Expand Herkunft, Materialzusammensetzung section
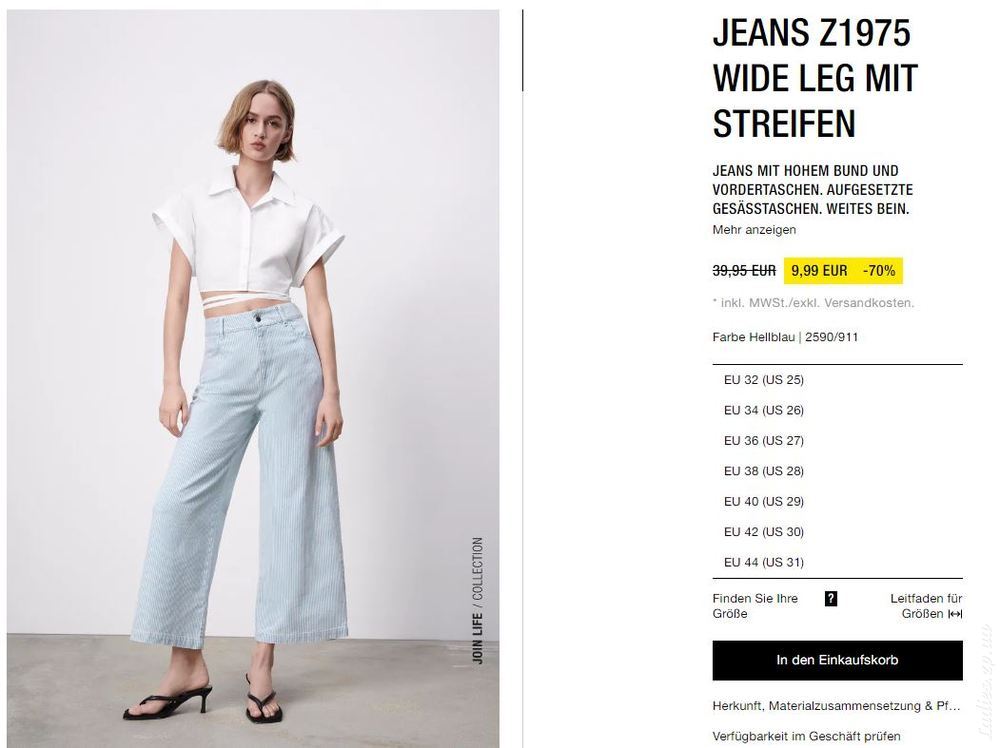 coord(836,706)
